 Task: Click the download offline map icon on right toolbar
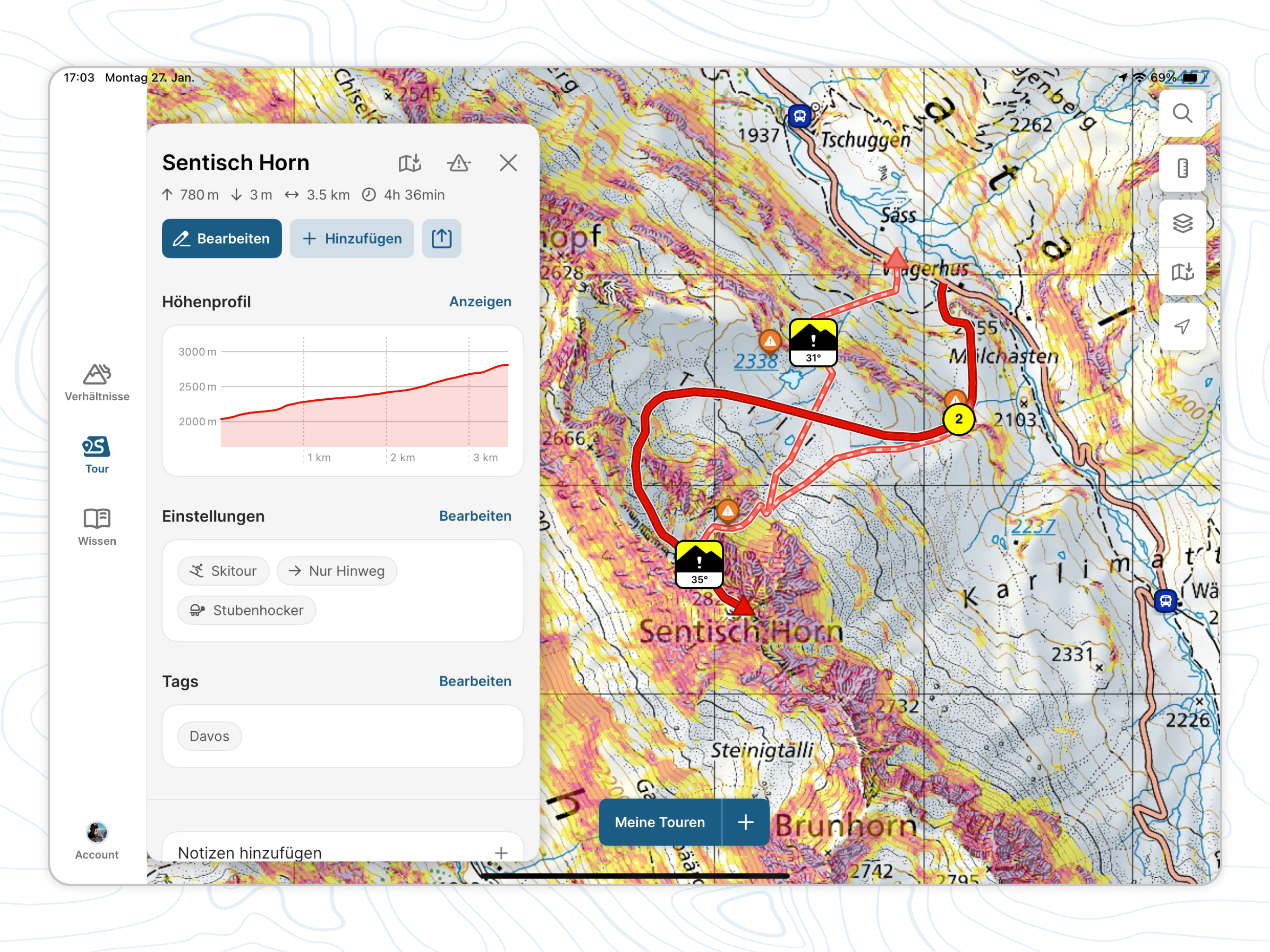coord(1182,271)
